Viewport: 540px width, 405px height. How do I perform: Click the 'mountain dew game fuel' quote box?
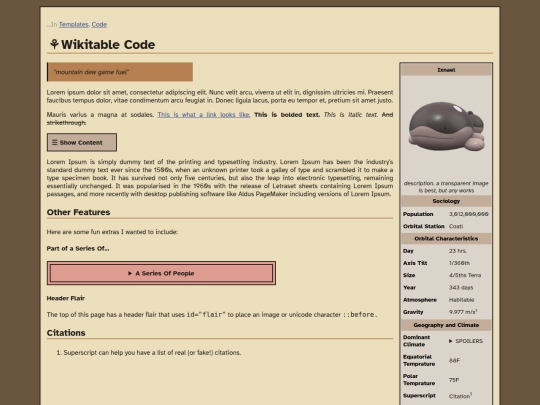120,72
